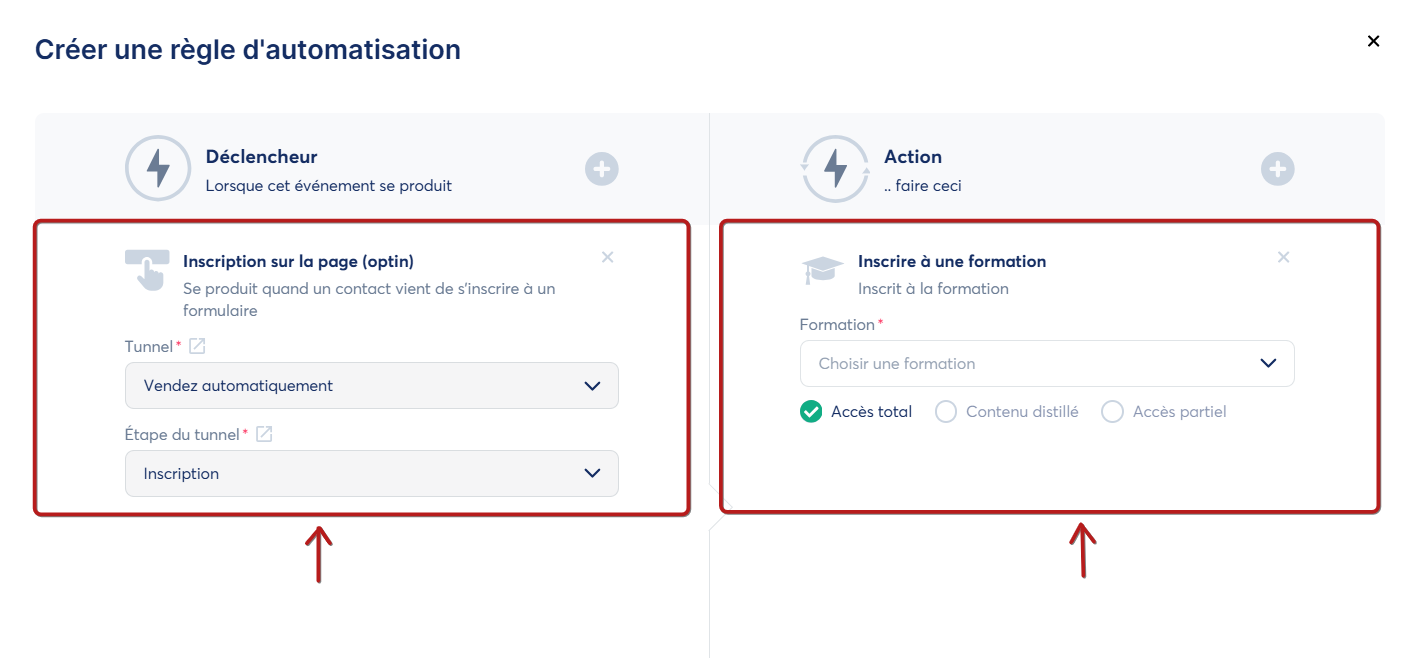This screenshot has width=1418, height=658.
Task: Click the Inscription sur la page (optin) title
Action: 298,261
